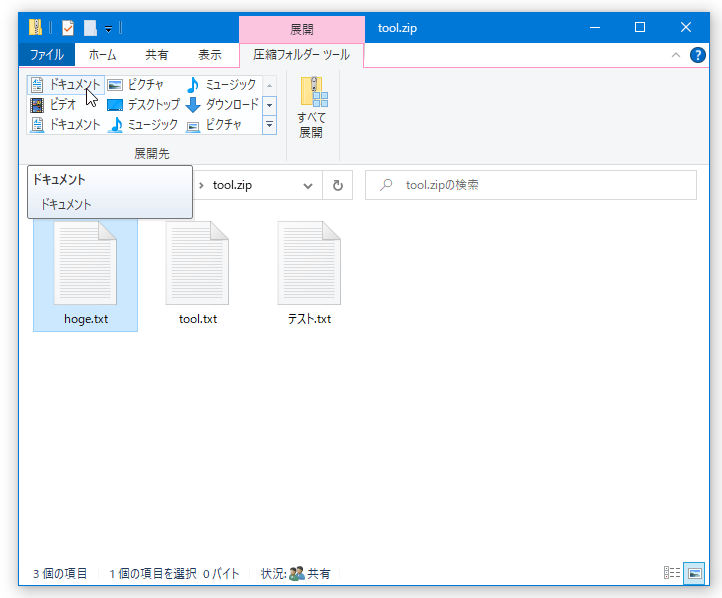Choose ピクチャ in first row as destination

point(135,85)
